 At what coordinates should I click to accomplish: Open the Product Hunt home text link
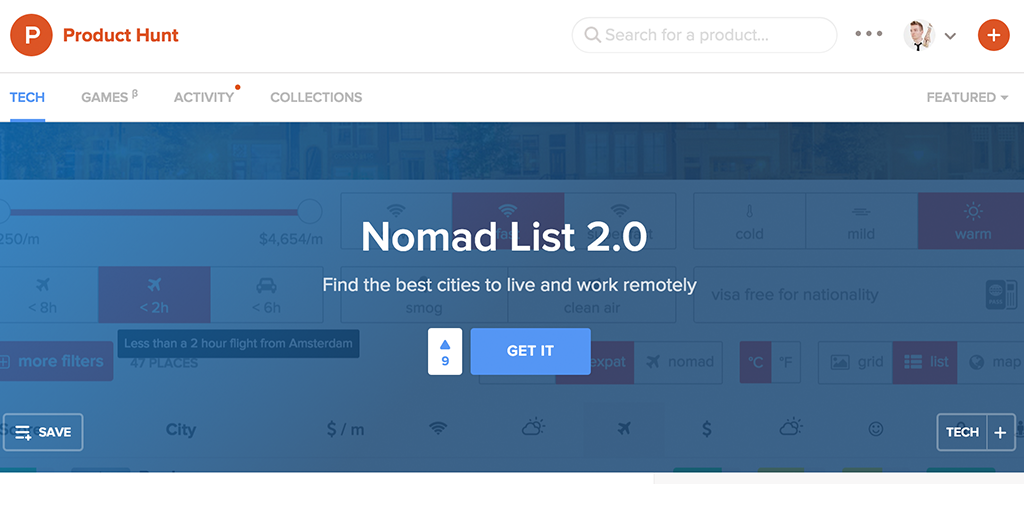[121, 35]
